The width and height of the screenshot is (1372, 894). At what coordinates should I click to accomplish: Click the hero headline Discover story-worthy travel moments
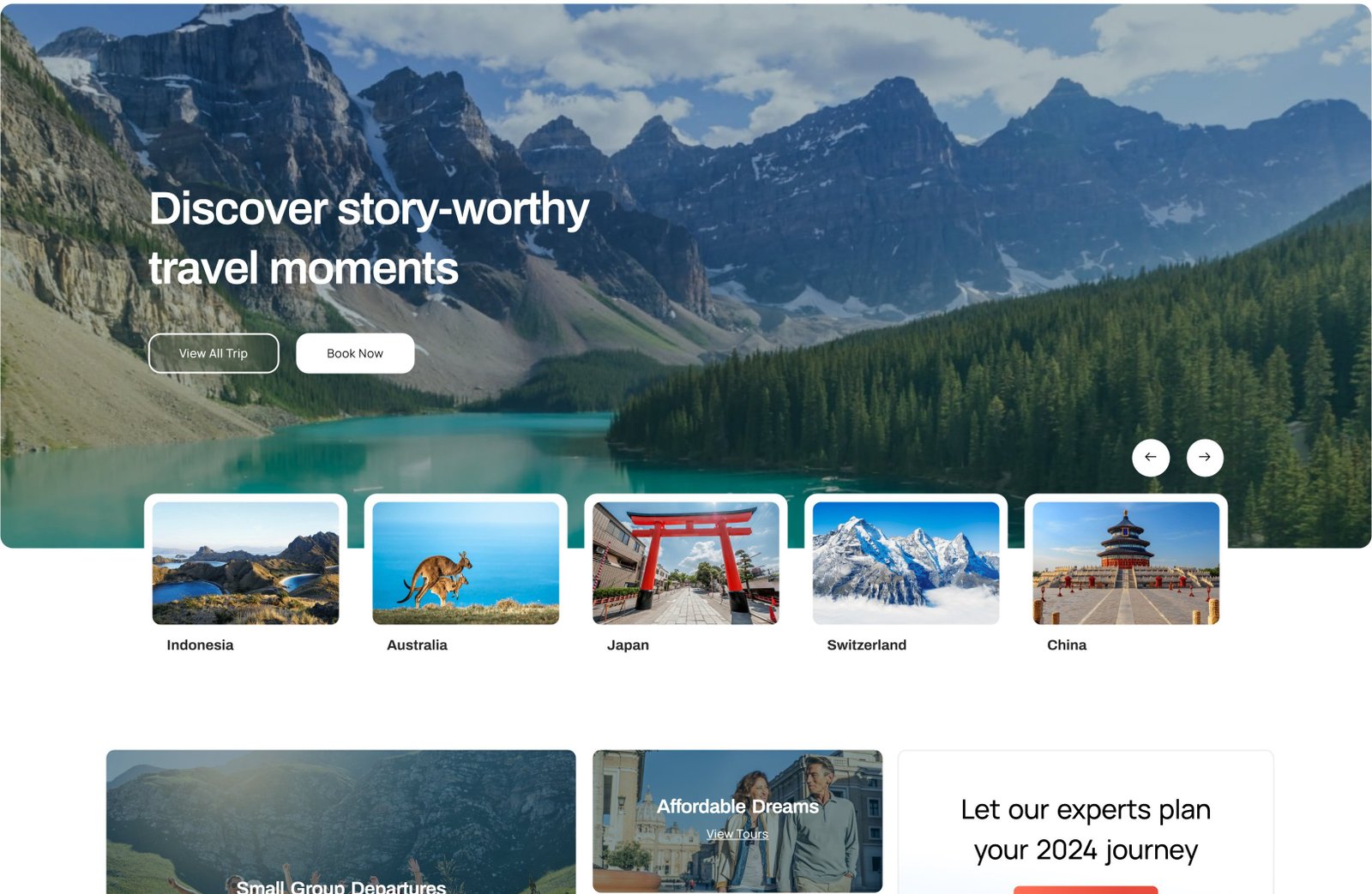369,238
